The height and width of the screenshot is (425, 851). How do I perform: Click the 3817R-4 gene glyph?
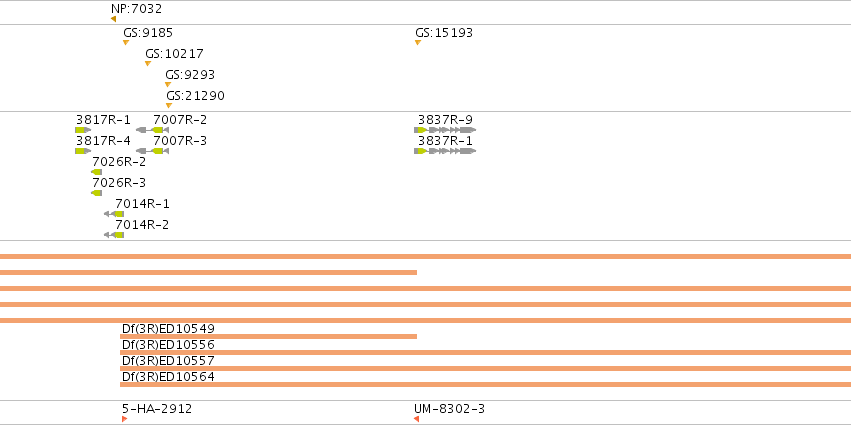(x=83, y=151)
